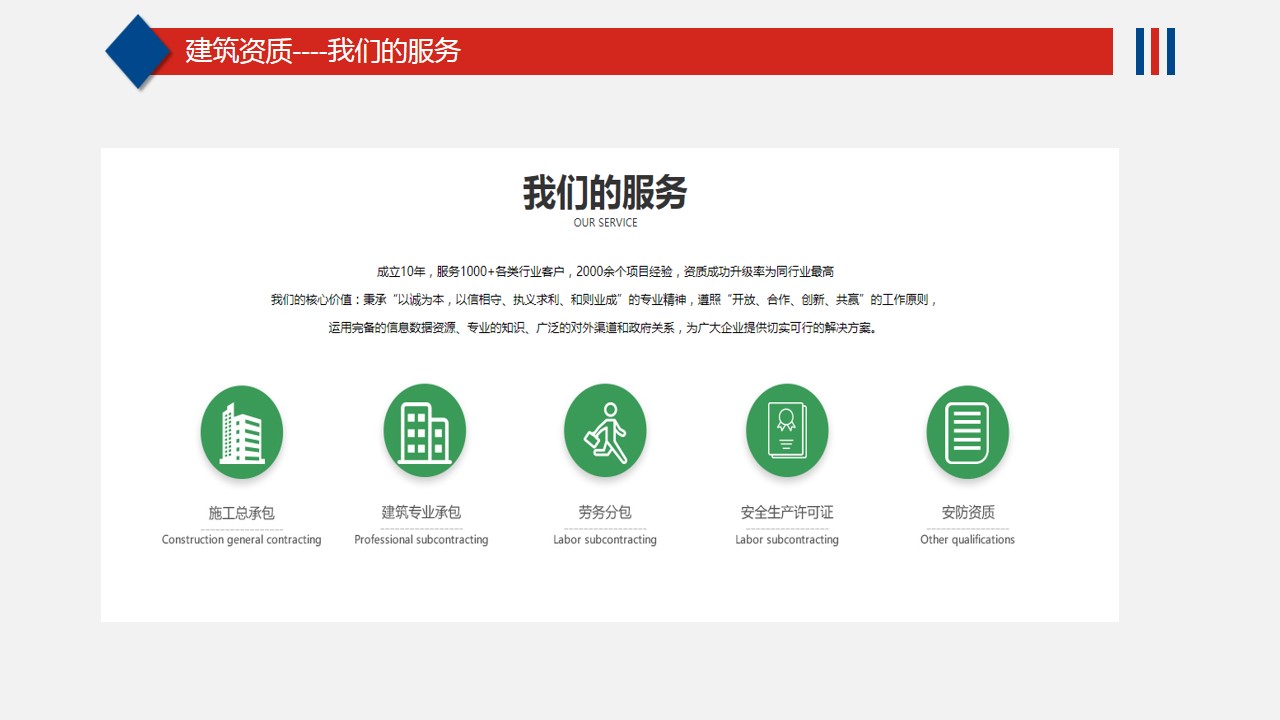This screenshot has height=720, width=1280.
Task: Click the 'Professional subcontracting' caption
Action: coord(421,540)
